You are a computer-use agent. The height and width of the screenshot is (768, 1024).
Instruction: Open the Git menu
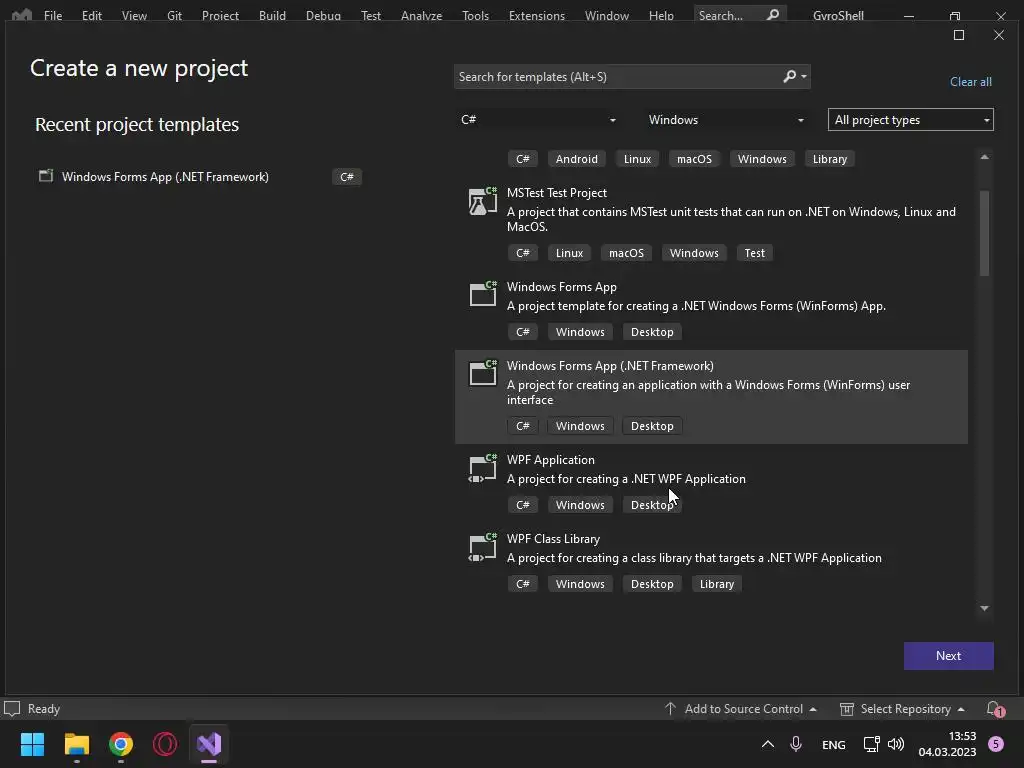coord(174,15)
